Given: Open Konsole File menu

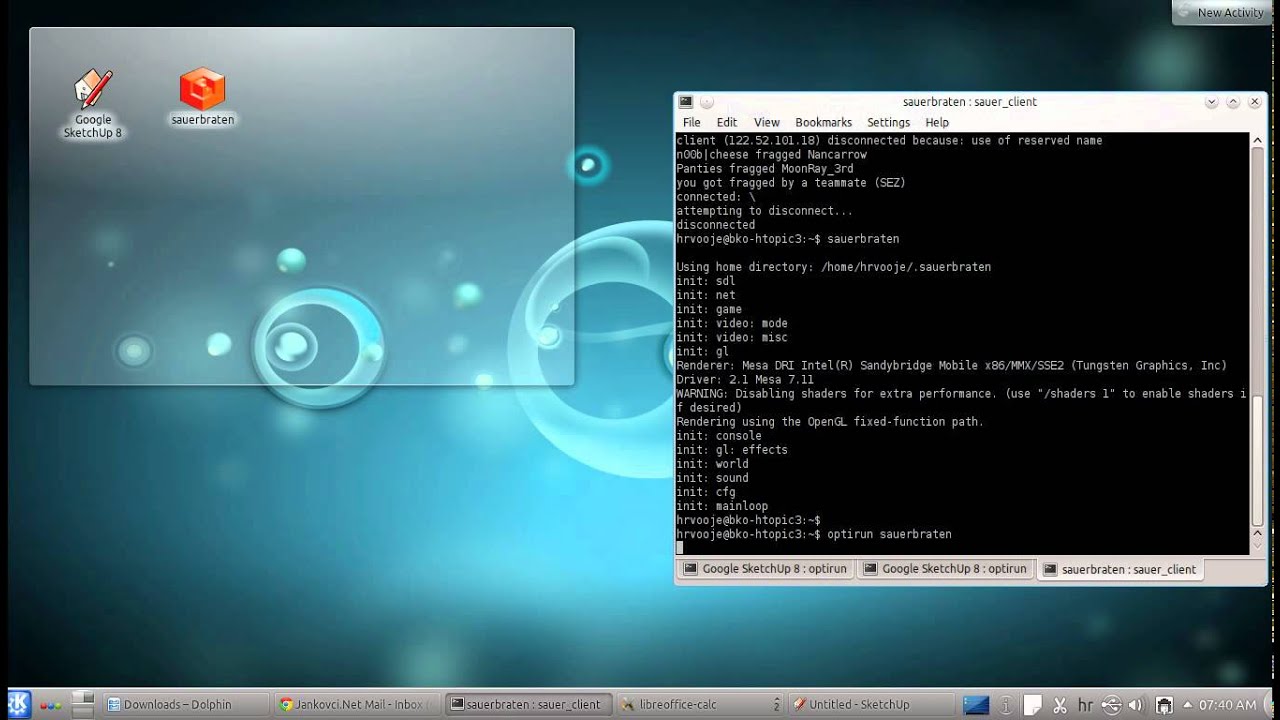Looking at the screenshot, I should pos(691,122).
